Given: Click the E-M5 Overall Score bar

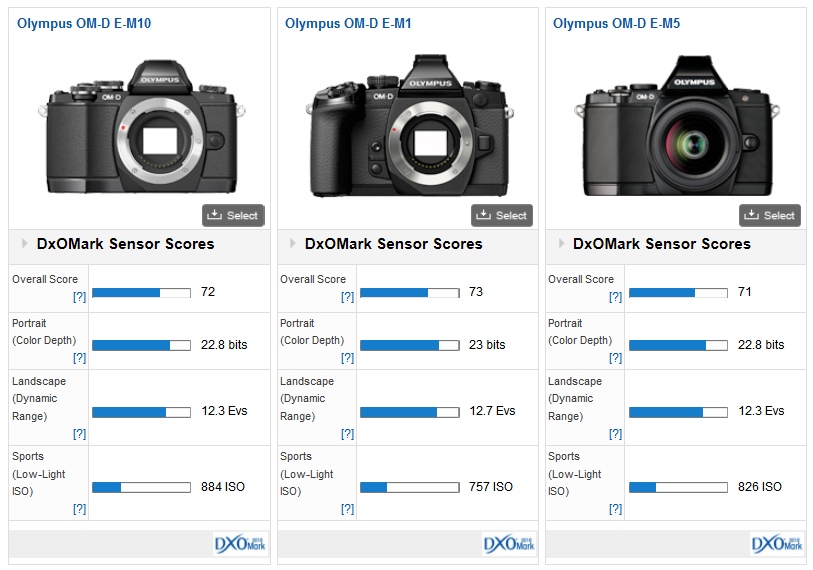Looking at the screenshot, I should (x=677, y=292).
